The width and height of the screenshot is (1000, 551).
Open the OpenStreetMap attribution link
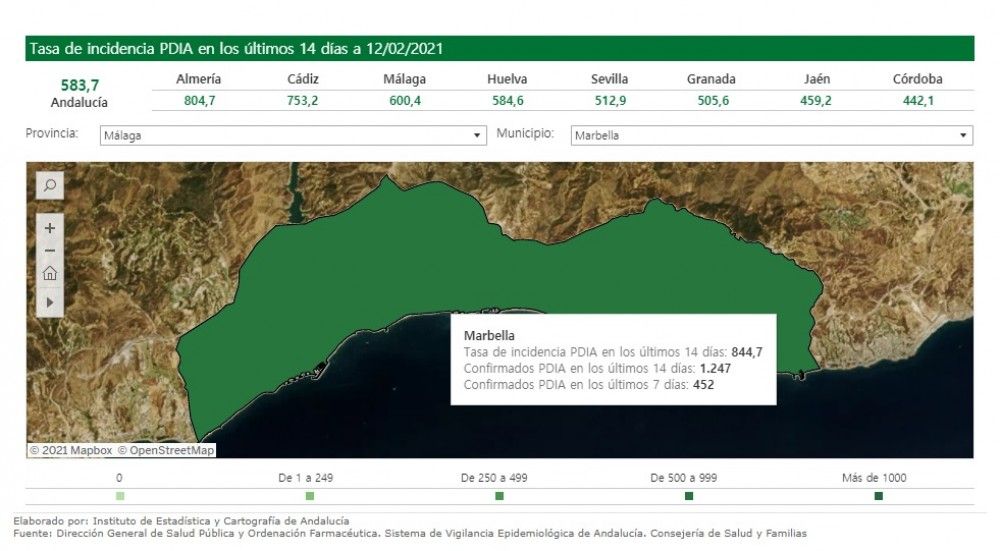(x=166, y=450)
